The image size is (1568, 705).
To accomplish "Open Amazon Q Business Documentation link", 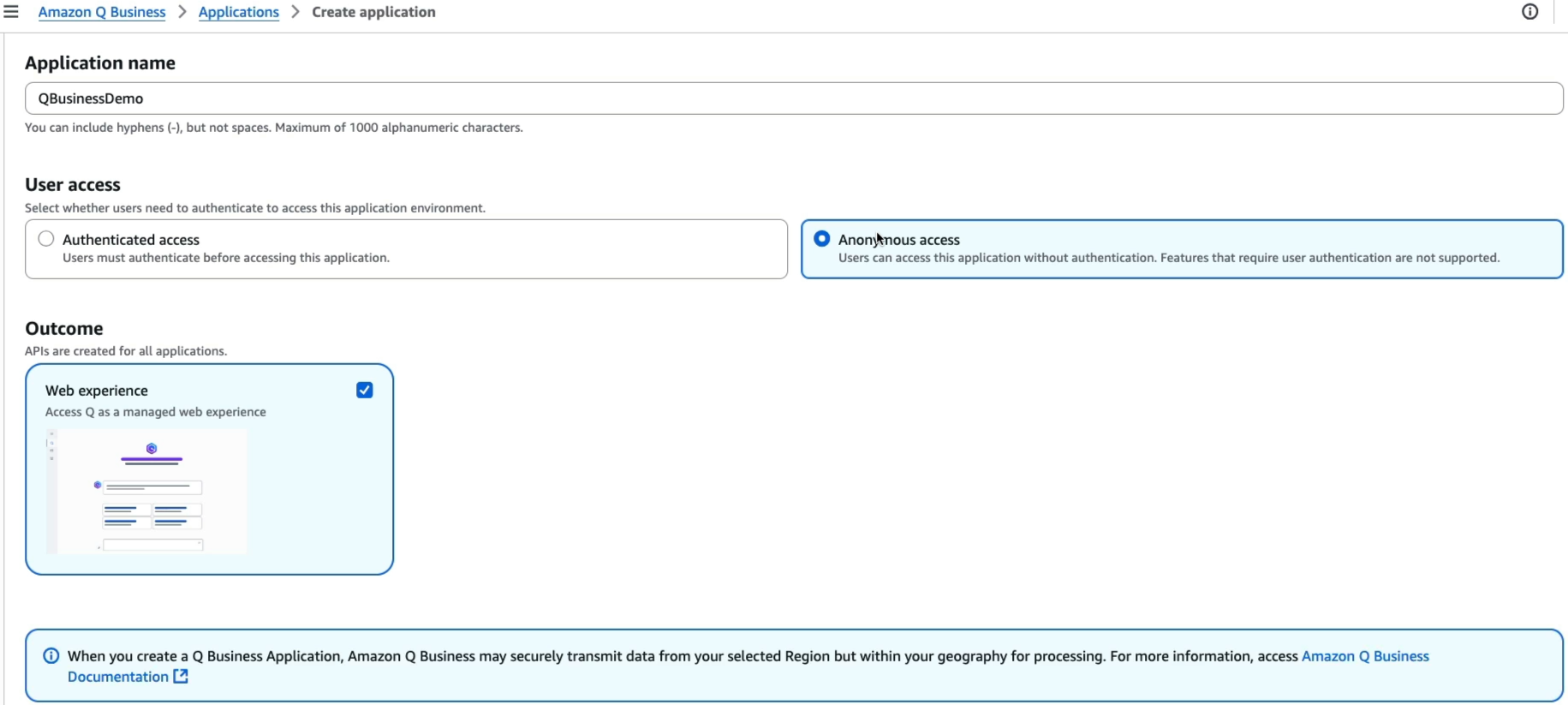I will [748, 666].
